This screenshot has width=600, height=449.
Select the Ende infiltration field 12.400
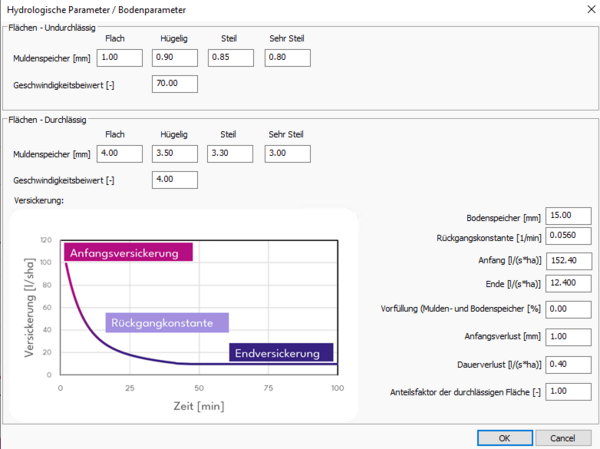click(x=568, y=284)
